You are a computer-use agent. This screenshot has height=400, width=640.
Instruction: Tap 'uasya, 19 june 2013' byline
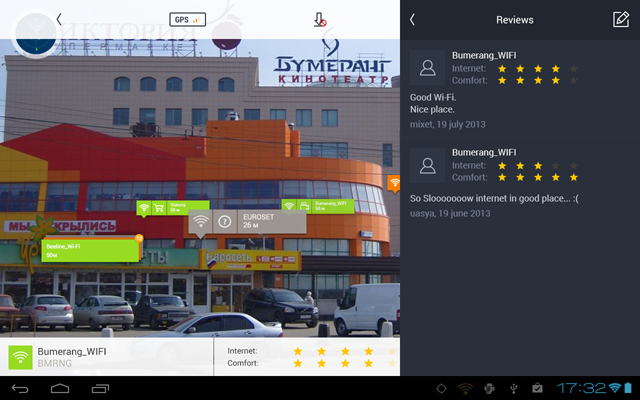tap(450, 213)
